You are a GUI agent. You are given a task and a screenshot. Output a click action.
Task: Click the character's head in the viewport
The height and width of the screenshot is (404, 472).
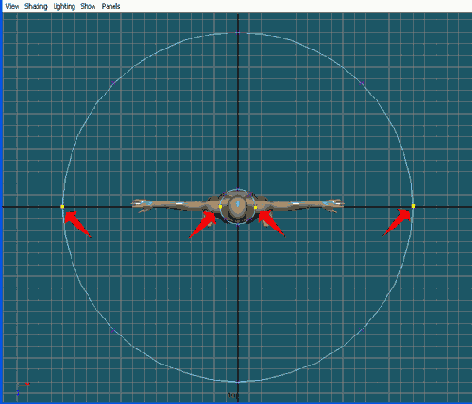point(237,206)
